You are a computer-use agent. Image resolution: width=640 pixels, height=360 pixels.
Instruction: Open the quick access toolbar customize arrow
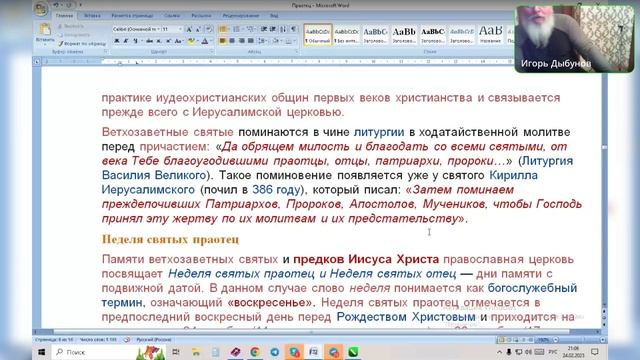point(80,5)
